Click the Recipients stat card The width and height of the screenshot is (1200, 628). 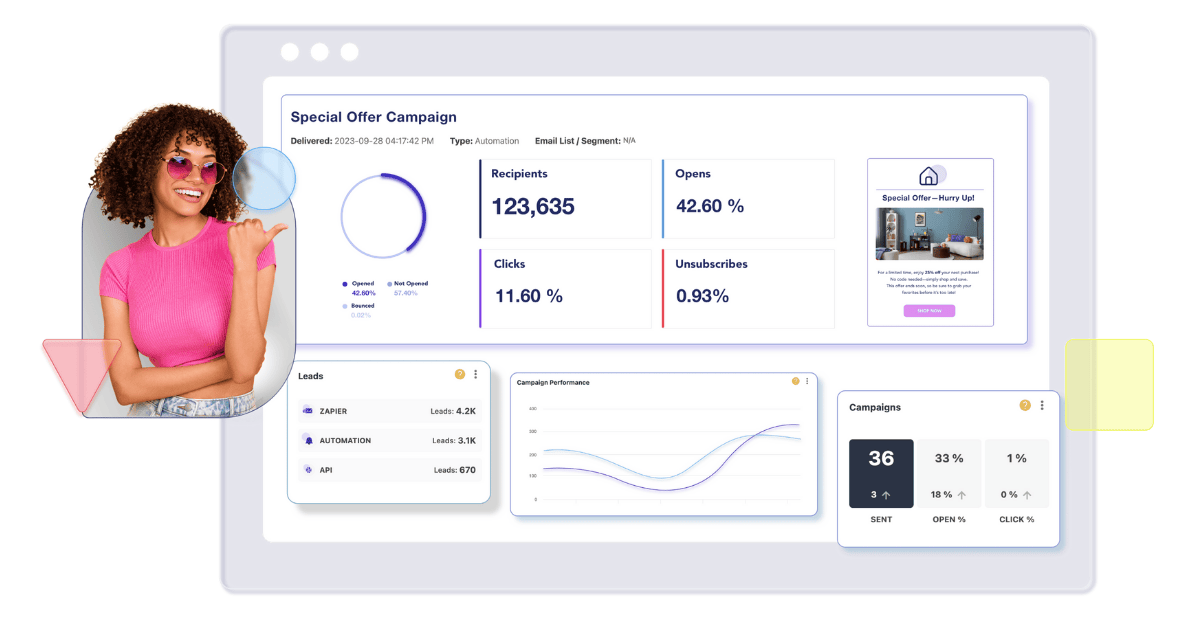(x=565, y=198)
